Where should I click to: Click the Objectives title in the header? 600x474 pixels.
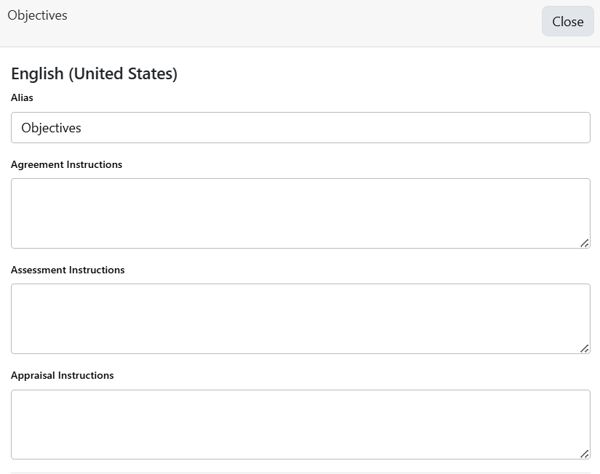[x=37, y=16]
